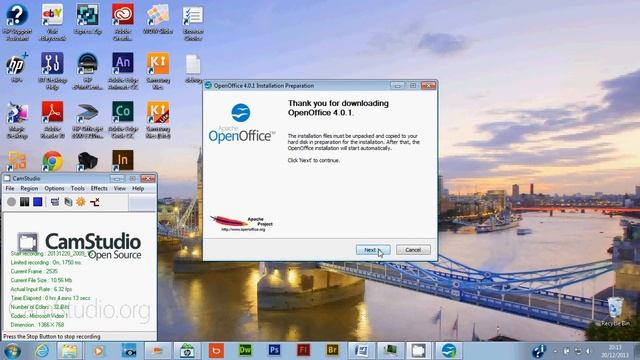
Task: Open Dreamweaver from the taskbar
Action: tap(245, 350)
